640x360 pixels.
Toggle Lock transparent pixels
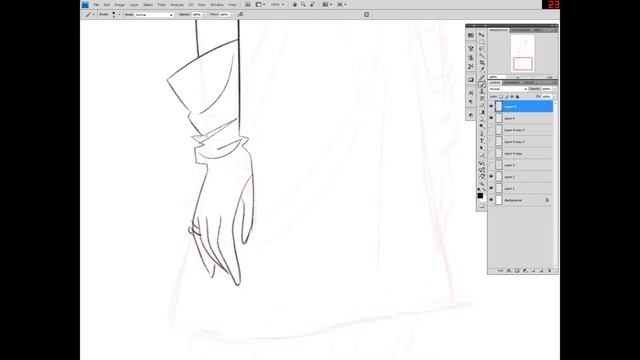click(x=501, y=97)
